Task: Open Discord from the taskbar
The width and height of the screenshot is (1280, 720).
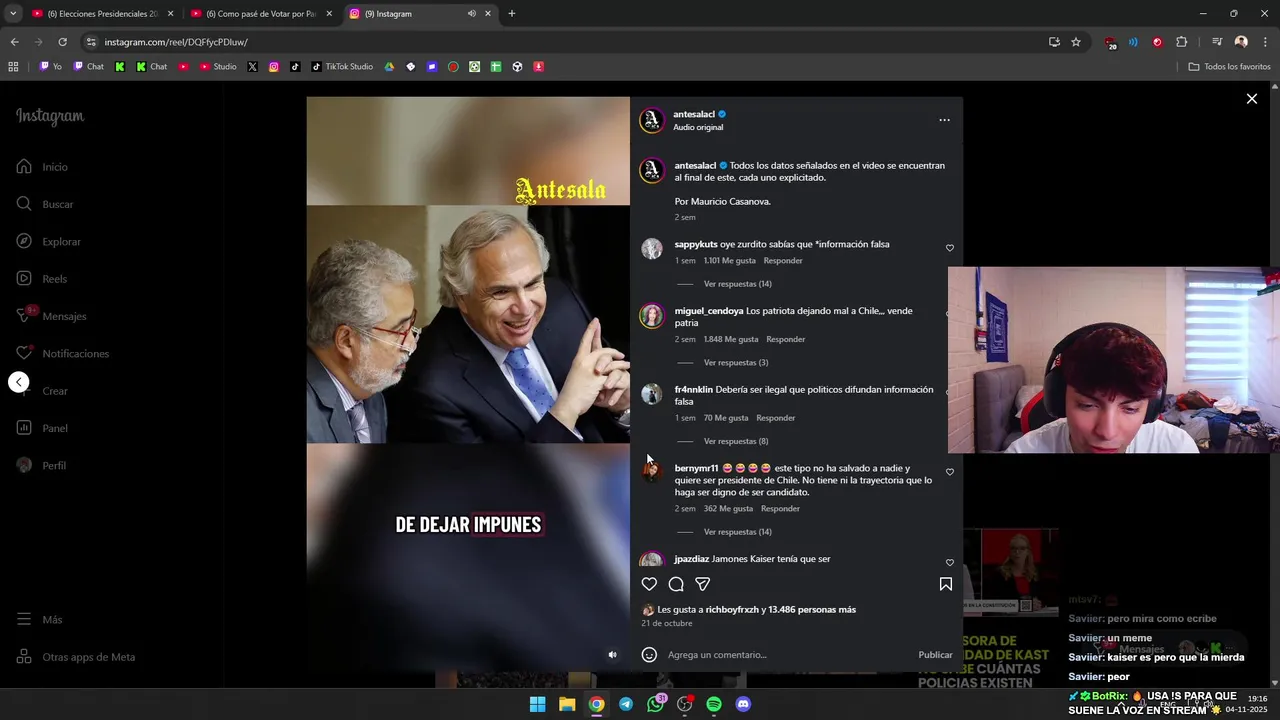Action: pyautogui.click(x=743, y=704)
